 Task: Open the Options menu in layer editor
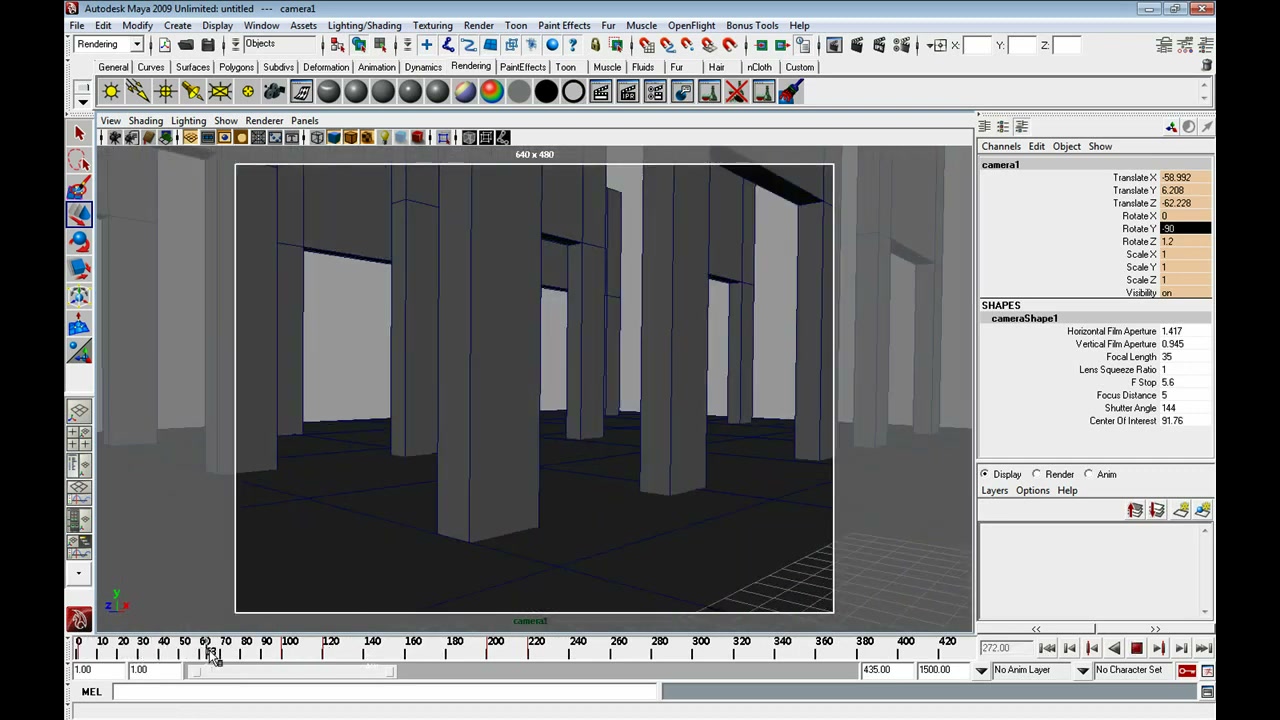(x=1033, y=491)
